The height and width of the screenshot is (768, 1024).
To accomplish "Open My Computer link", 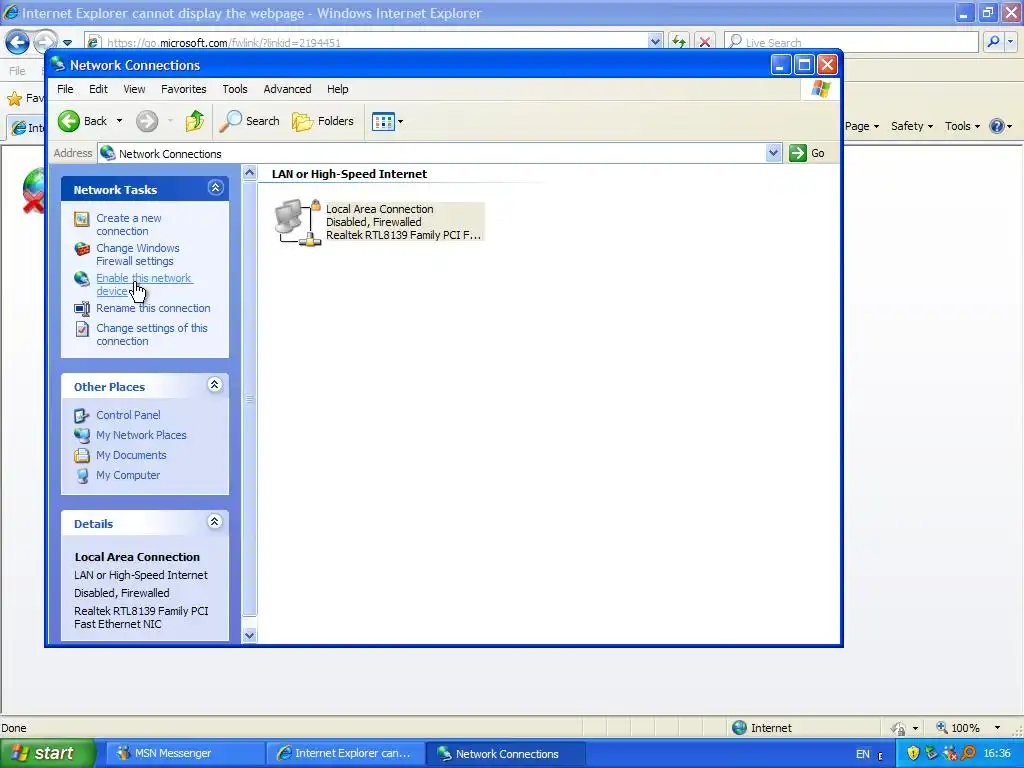I will coord(128,475).
